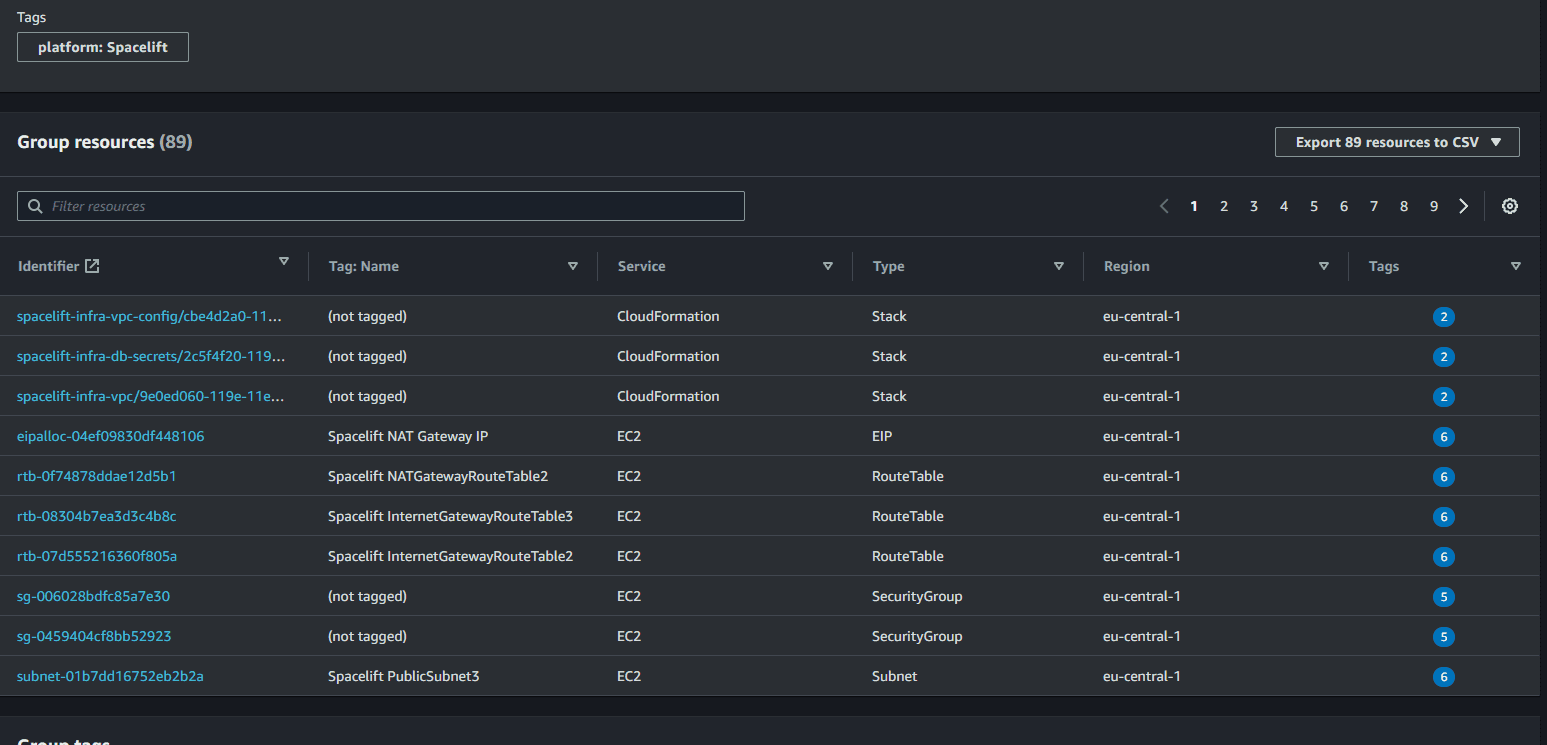The image size is (1547, 745).
Task: Open rtb-07d555216360f805a route table link
Action: (97, 556)
